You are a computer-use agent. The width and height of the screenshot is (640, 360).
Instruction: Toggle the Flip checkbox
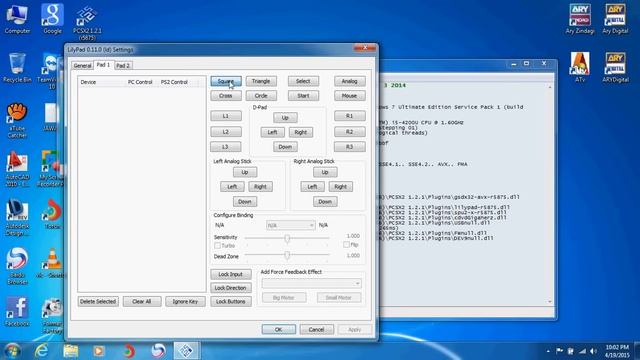pos(346,245)
